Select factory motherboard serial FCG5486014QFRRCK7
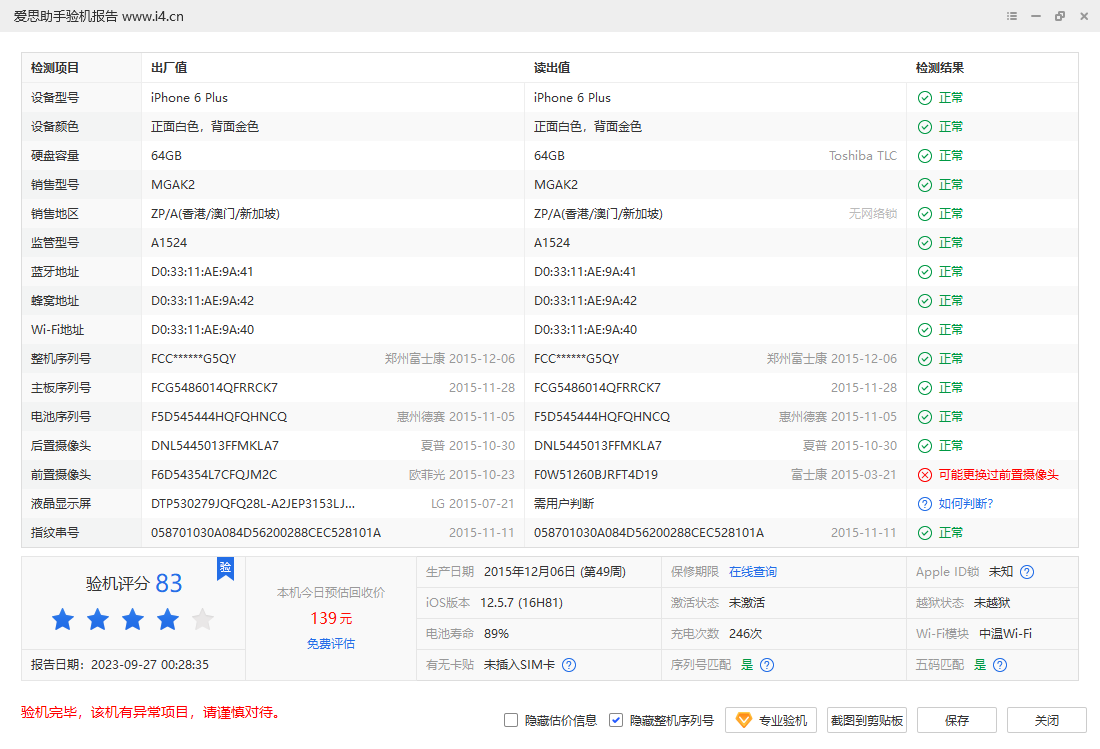The image size is (1100, 749). [214, 388]
